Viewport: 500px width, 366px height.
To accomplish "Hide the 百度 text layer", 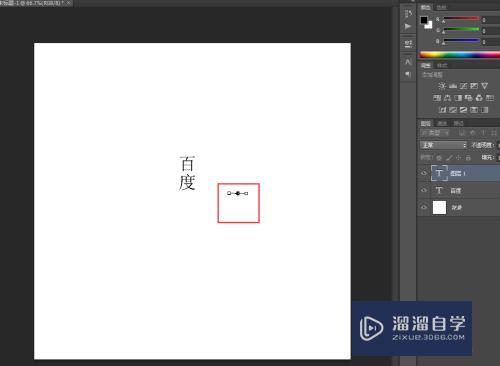I will pyautogui.click(x=424, y=190).
